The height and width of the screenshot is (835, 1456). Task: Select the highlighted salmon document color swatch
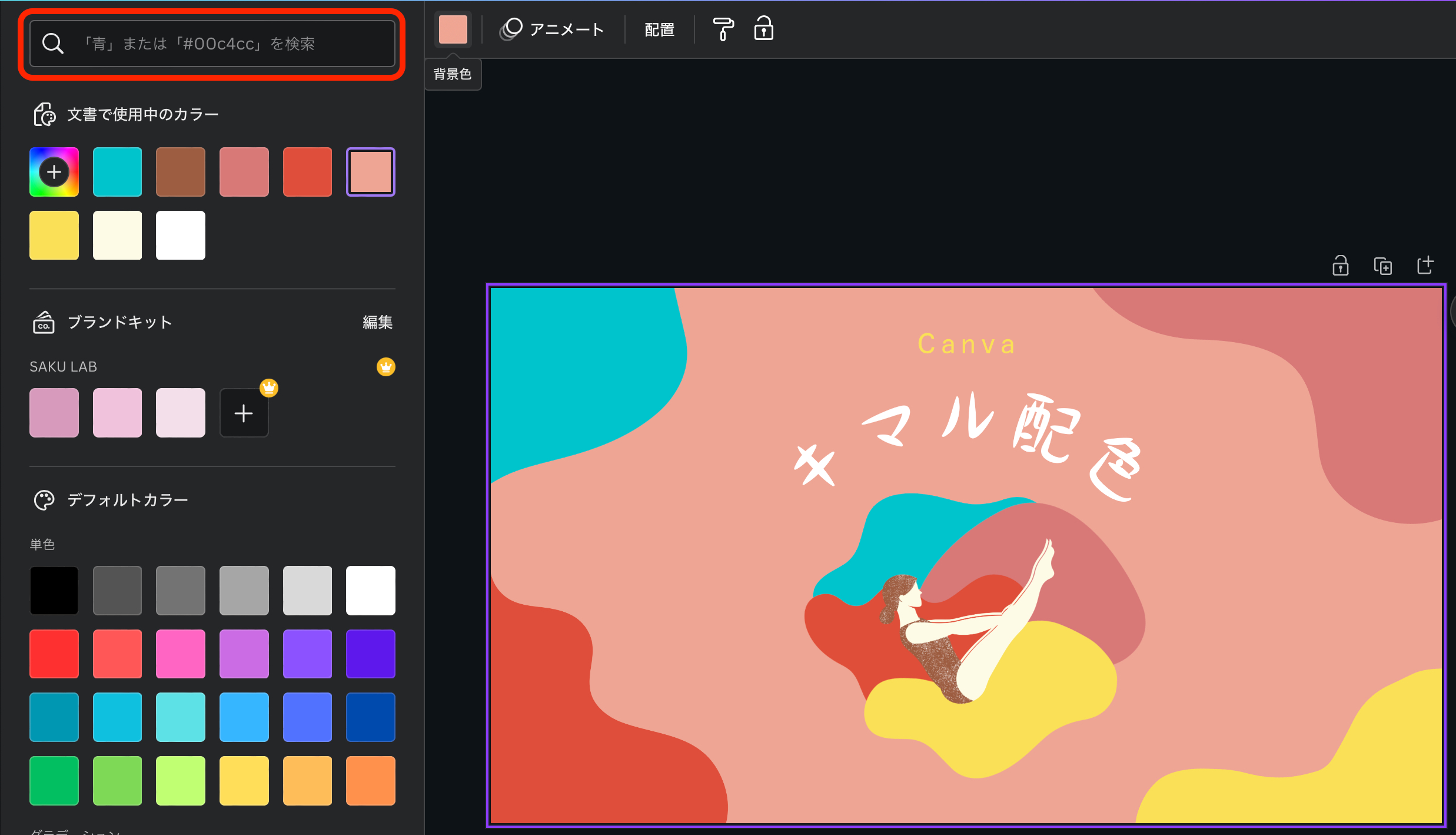tap(371, 172)
